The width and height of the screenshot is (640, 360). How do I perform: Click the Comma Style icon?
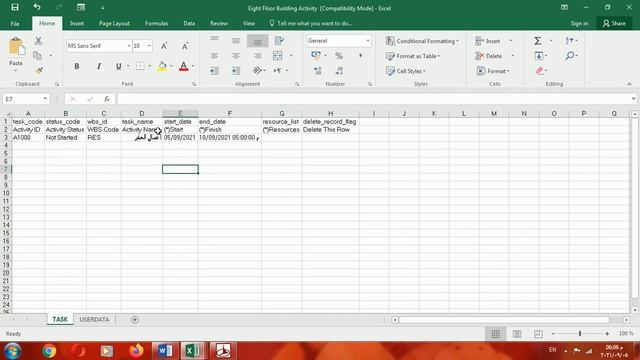pos(360,56)
